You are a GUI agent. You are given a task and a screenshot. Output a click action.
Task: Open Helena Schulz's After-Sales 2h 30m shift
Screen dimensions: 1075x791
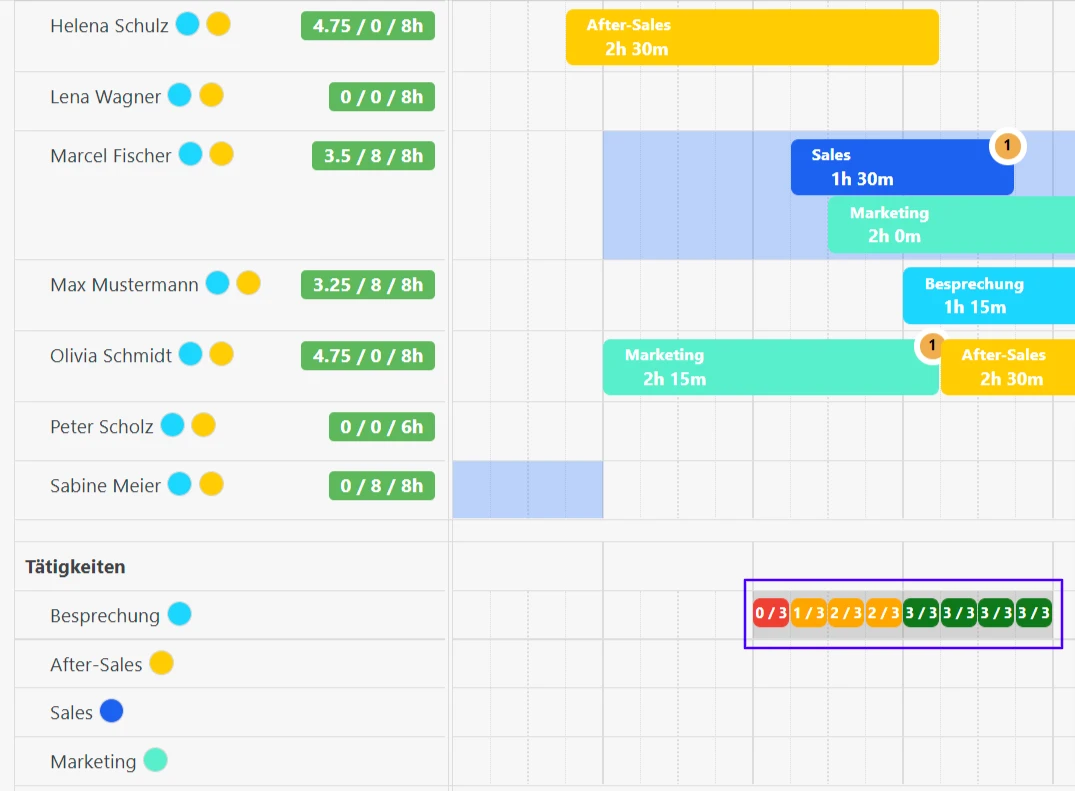(752, 37)
